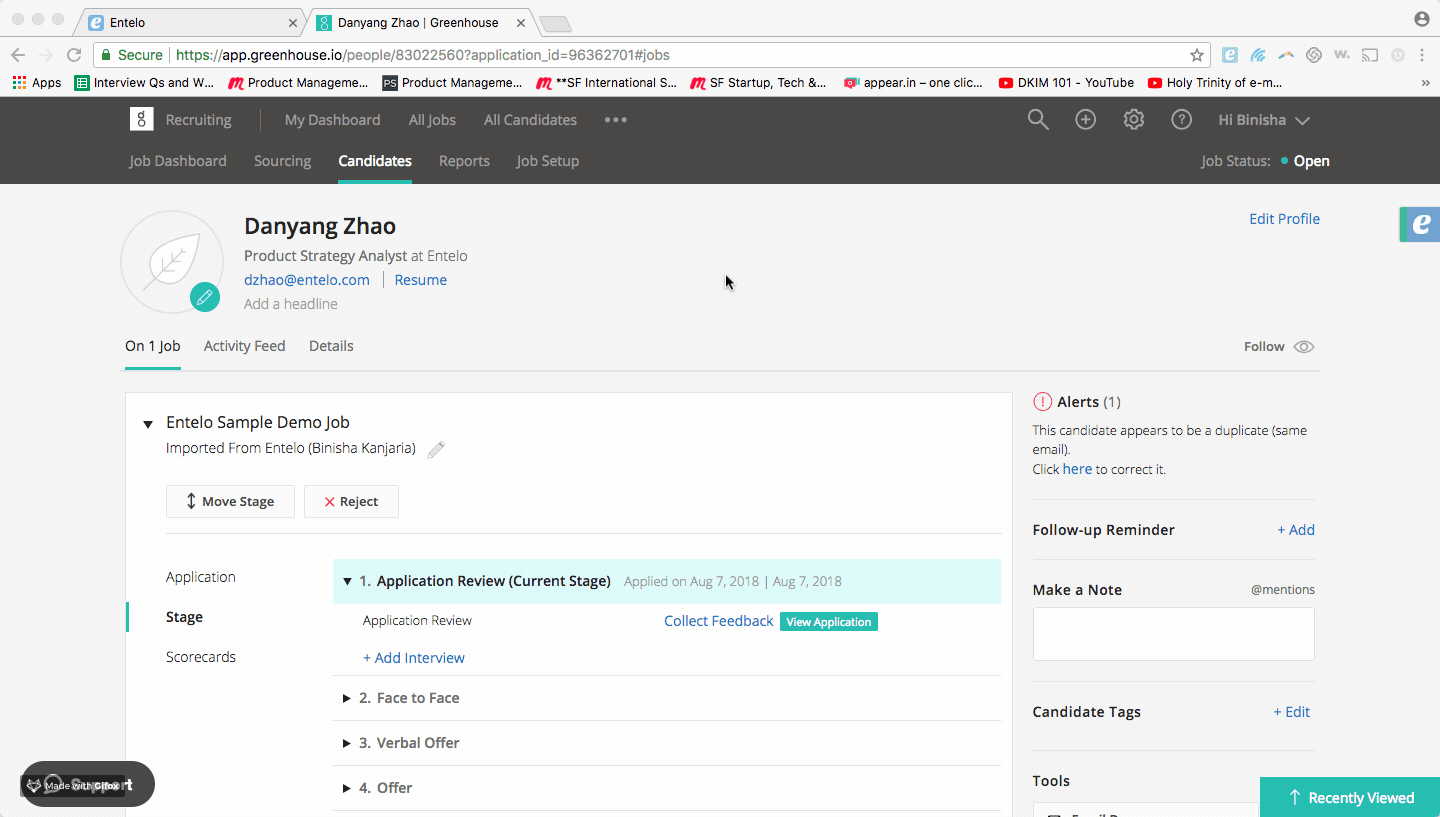Collapse the Entelo Sample Demo Job section

[148, 424]
